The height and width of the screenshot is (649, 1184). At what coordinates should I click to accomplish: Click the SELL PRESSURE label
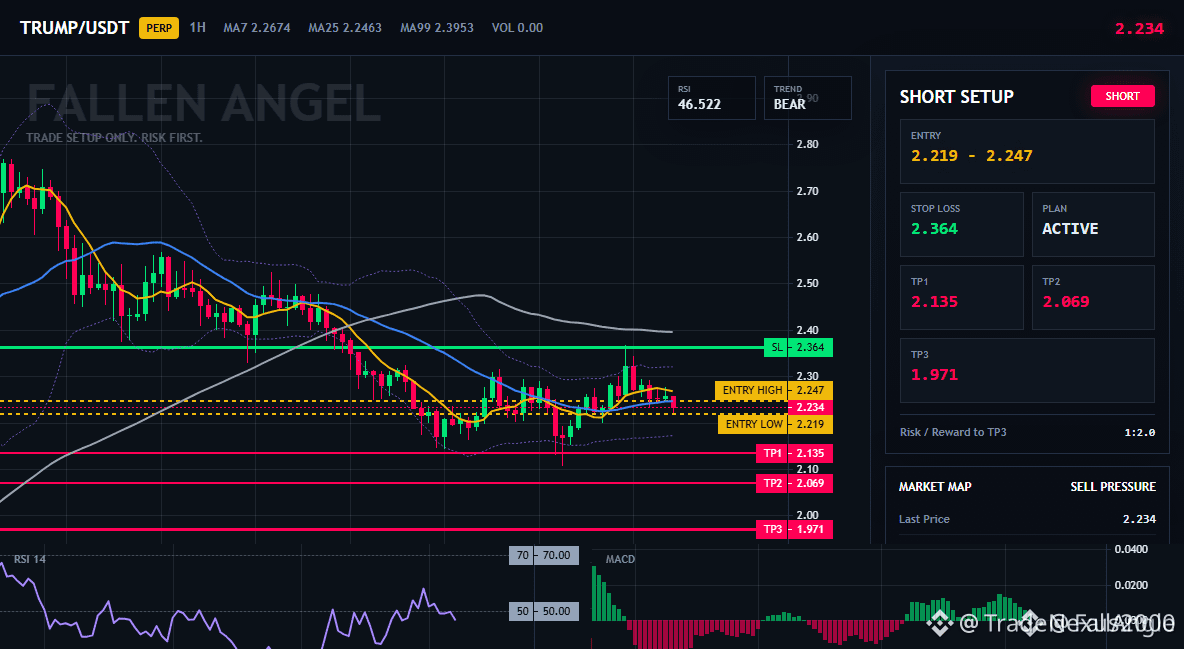tap(1112, 487)
